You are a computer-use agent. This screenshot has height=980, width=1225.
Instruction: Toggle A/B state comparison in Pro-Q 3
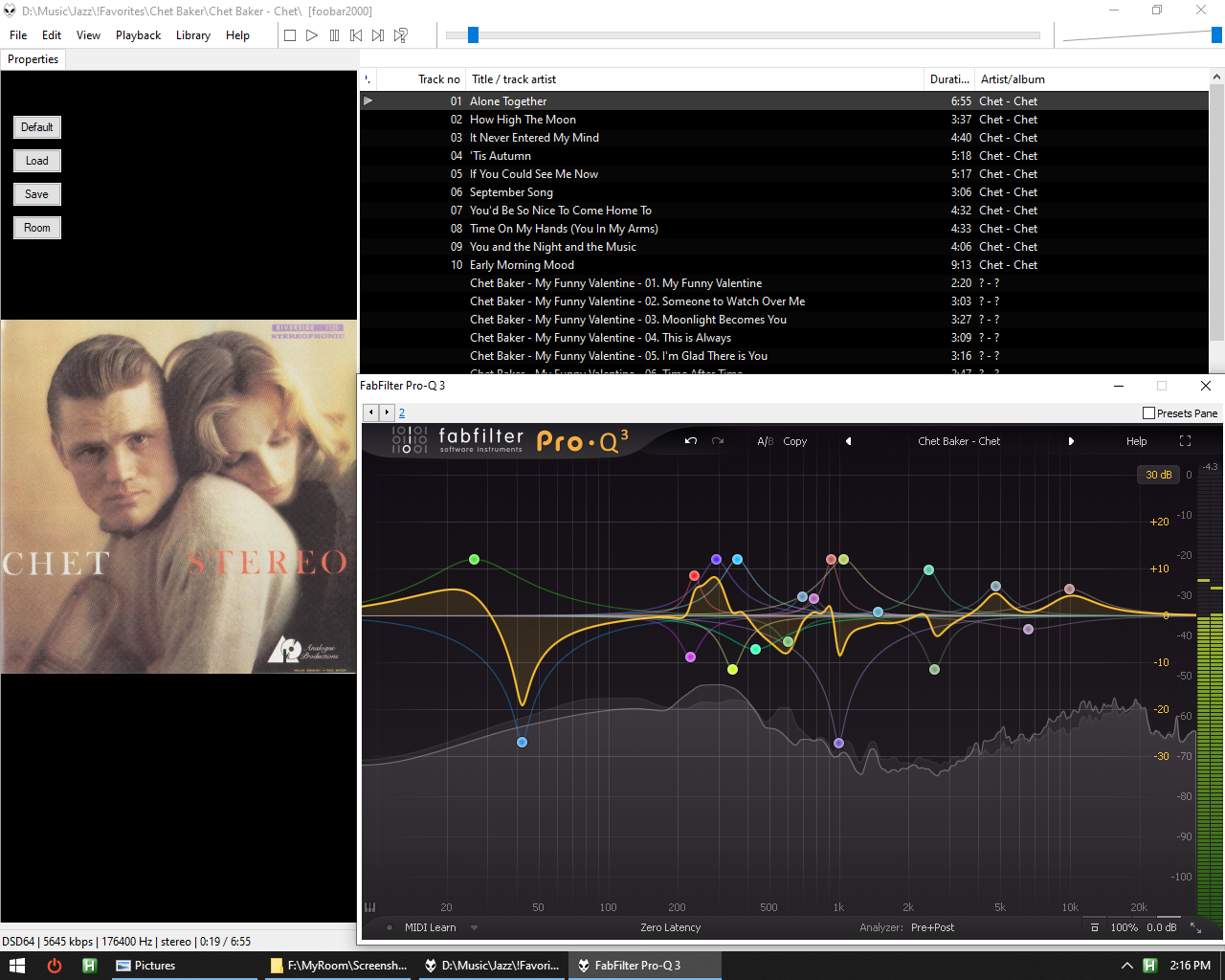[766, 441]
